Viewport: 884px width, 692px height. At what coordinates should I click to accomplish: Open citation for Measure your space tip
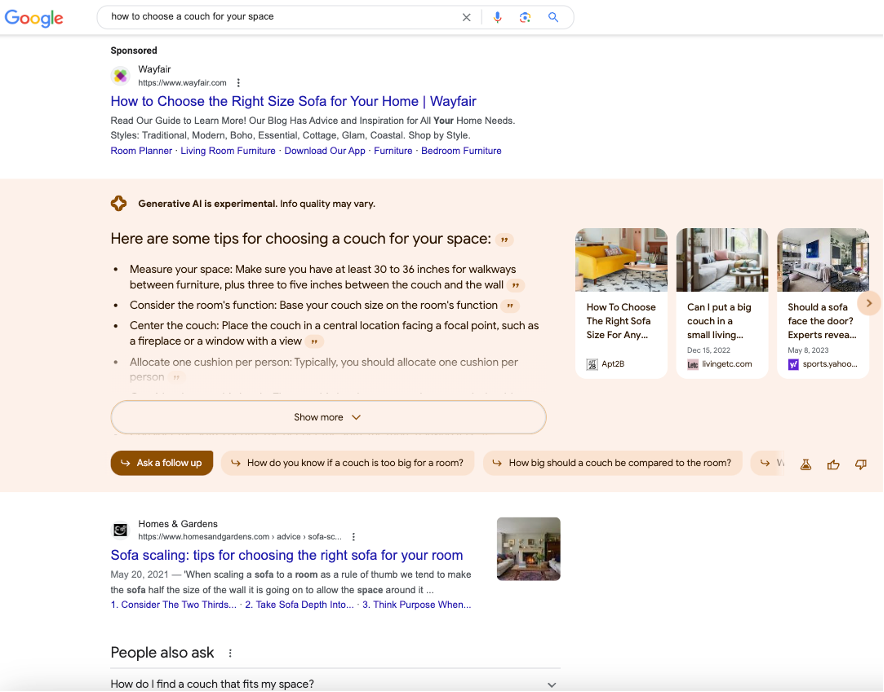coord(515,285)
